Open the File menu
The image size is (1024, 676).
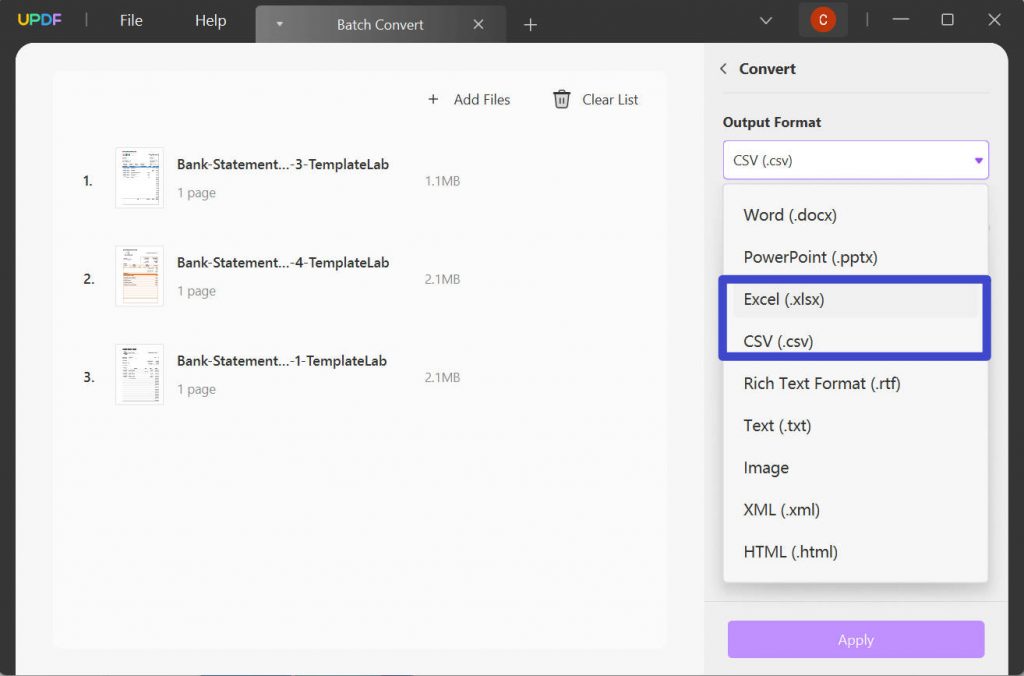tap(130, 20)
